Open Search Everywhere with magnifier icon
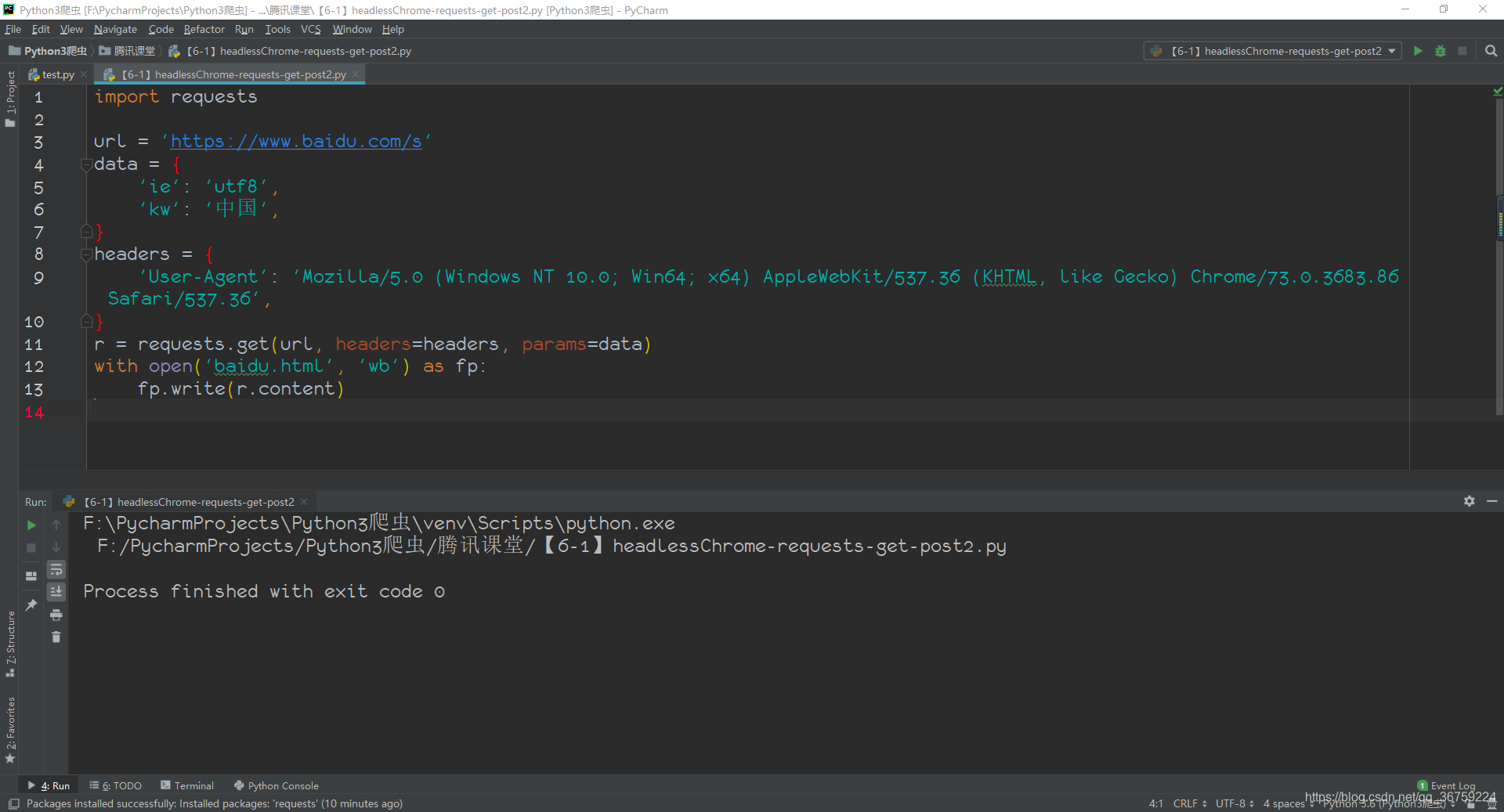Viewport: 1504px width, 812px height. tap(1491, 51)
